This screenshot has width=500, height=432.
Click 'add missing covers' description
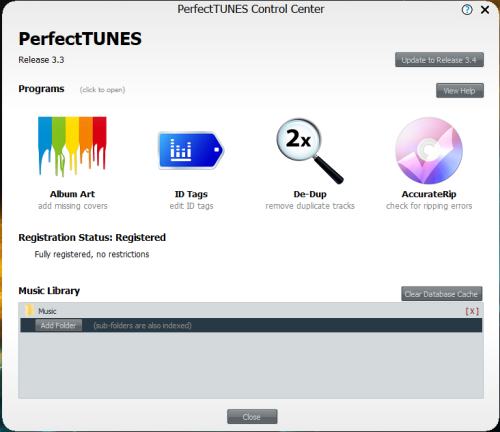73,206
